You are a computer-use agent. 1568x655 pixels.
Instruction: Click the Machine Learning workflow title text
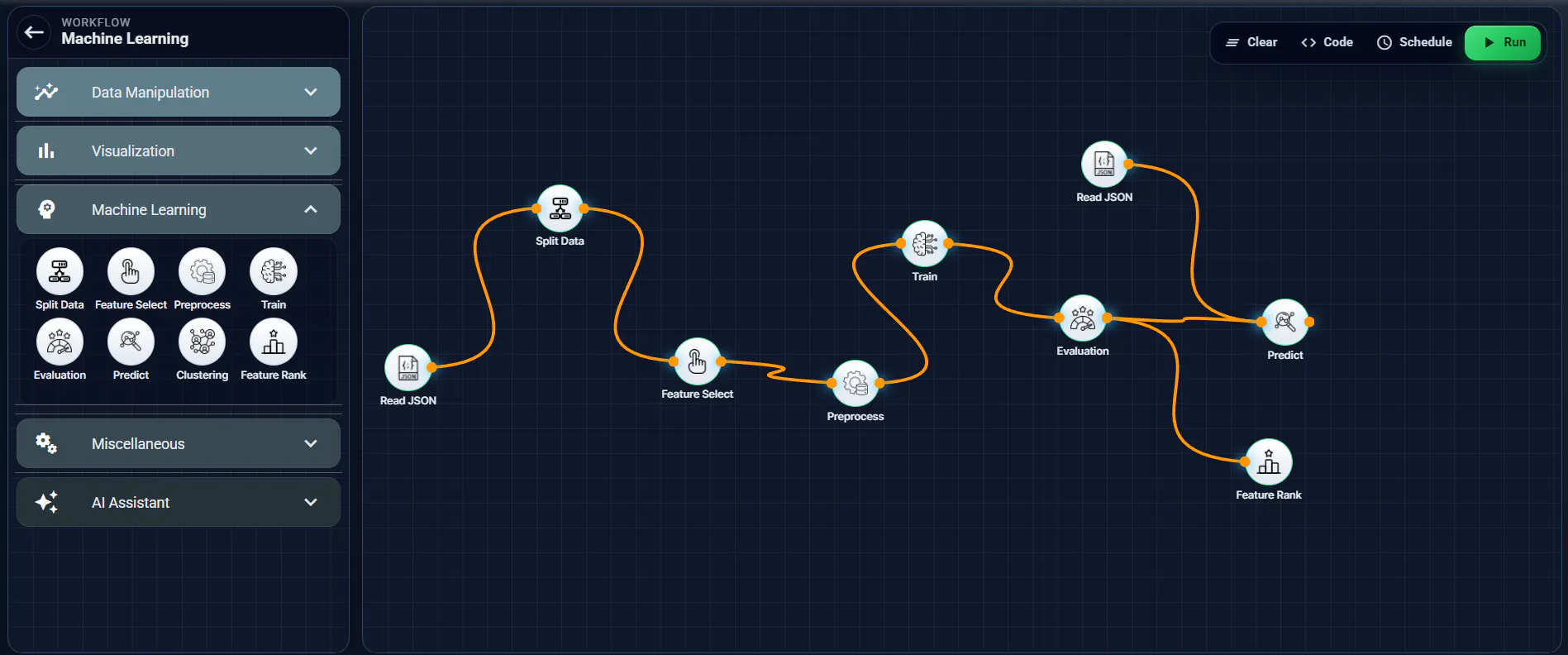coord(125,39)
